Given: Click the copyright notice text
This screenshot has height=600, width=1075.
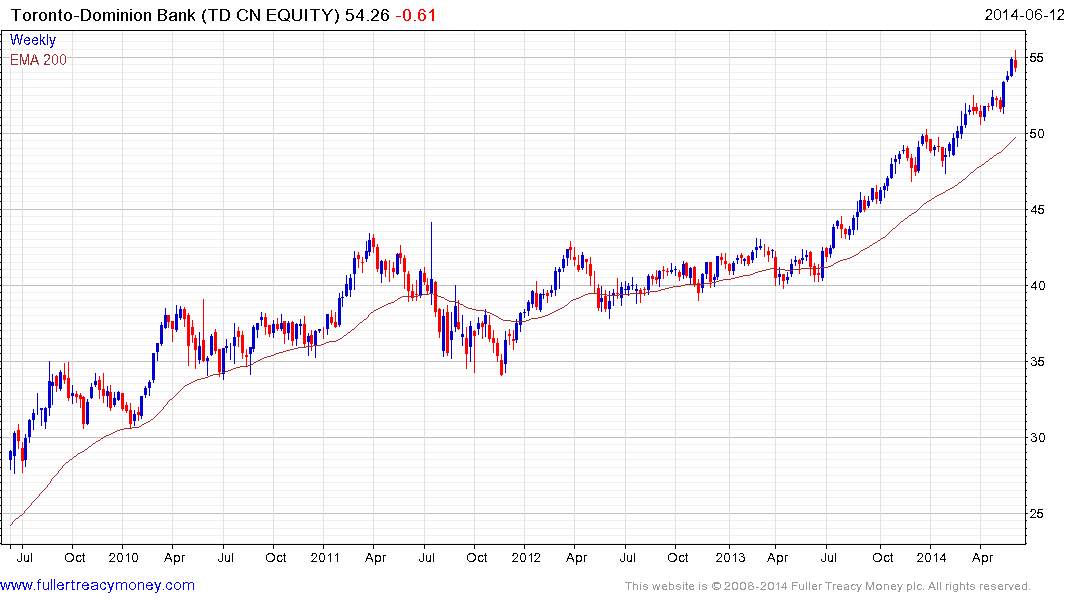Looking at the screenshot, I should point(828,586).
